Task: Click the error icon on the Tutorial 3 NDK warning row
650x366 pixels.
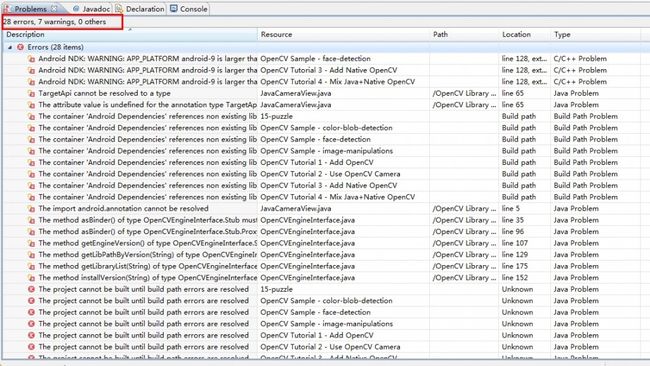Action: [31, 70]
